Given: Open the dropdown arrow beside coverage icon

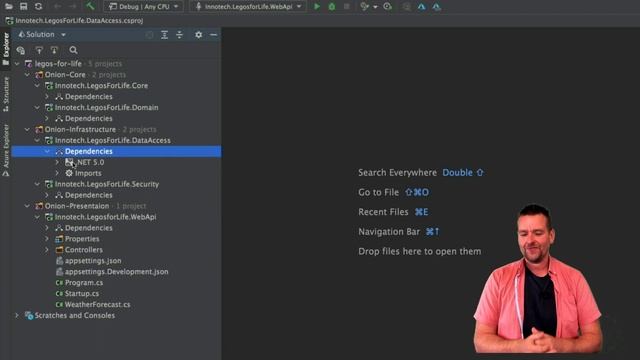Looking at the screenshot, I should point(375,7).
